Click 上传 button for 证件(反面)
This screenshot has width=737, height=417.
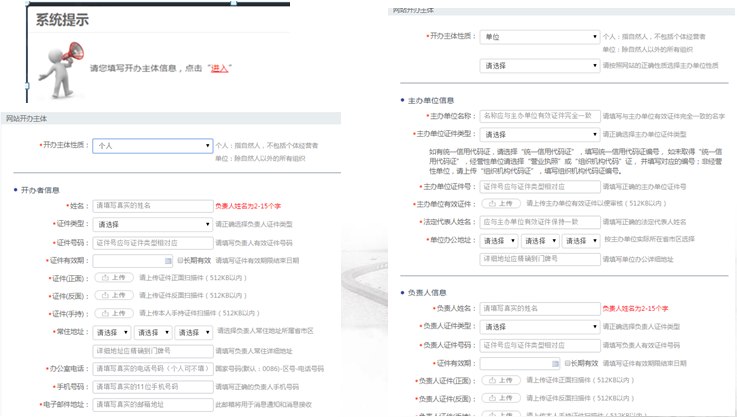pyautogui.click(x=114, y=295)
